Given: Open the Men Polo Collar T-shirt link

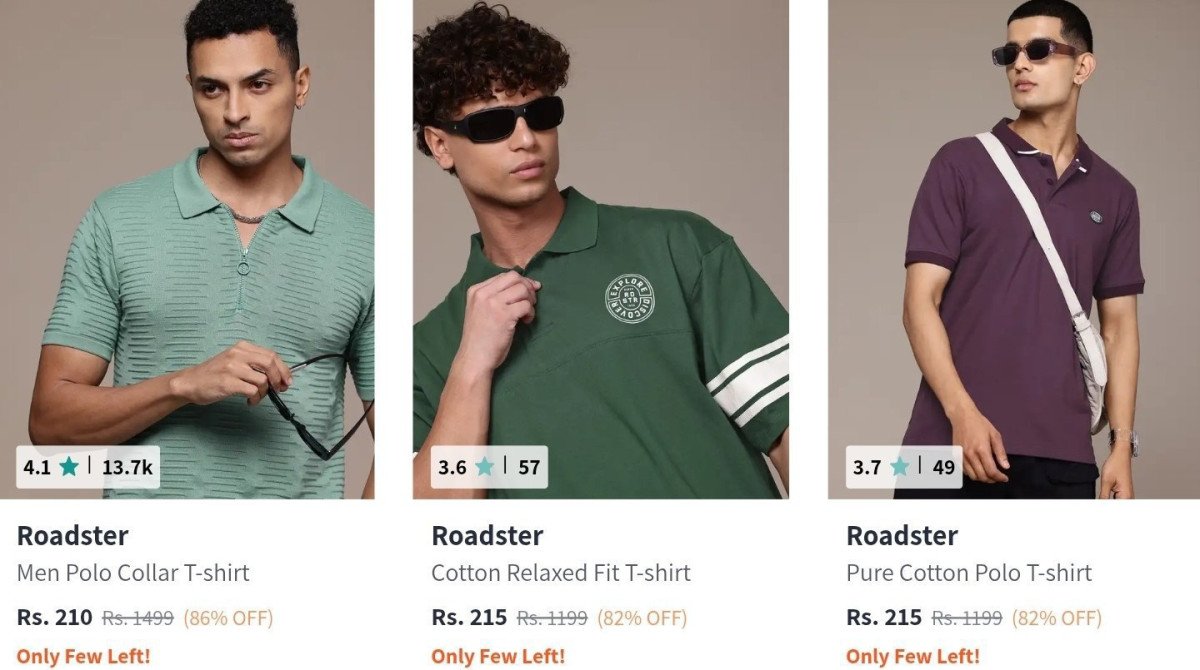Looking at the screenshot, I should 133,573.
